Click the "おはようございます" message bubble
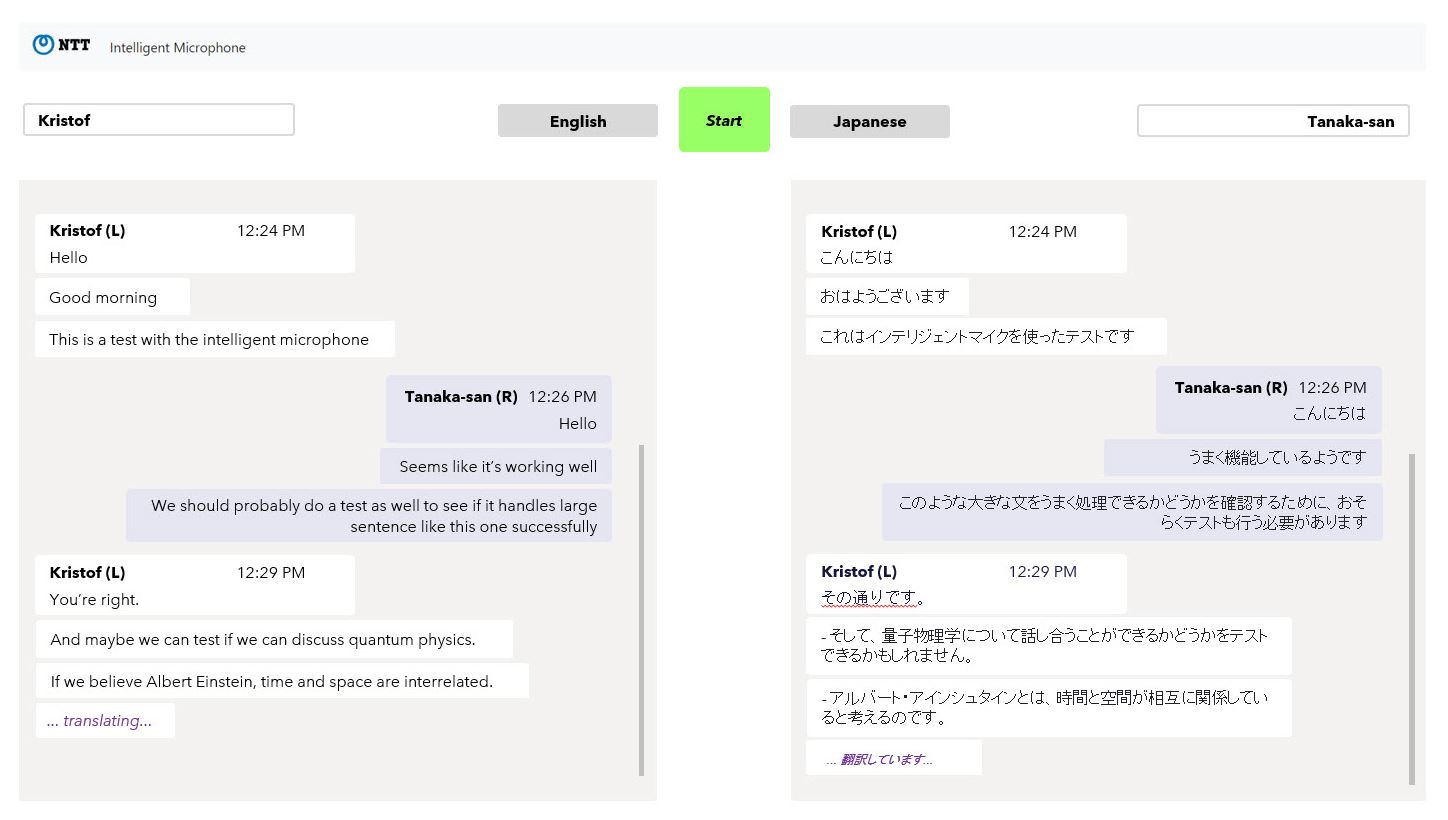Screen dimensions: 1448x820 click(x=887, y=296)
